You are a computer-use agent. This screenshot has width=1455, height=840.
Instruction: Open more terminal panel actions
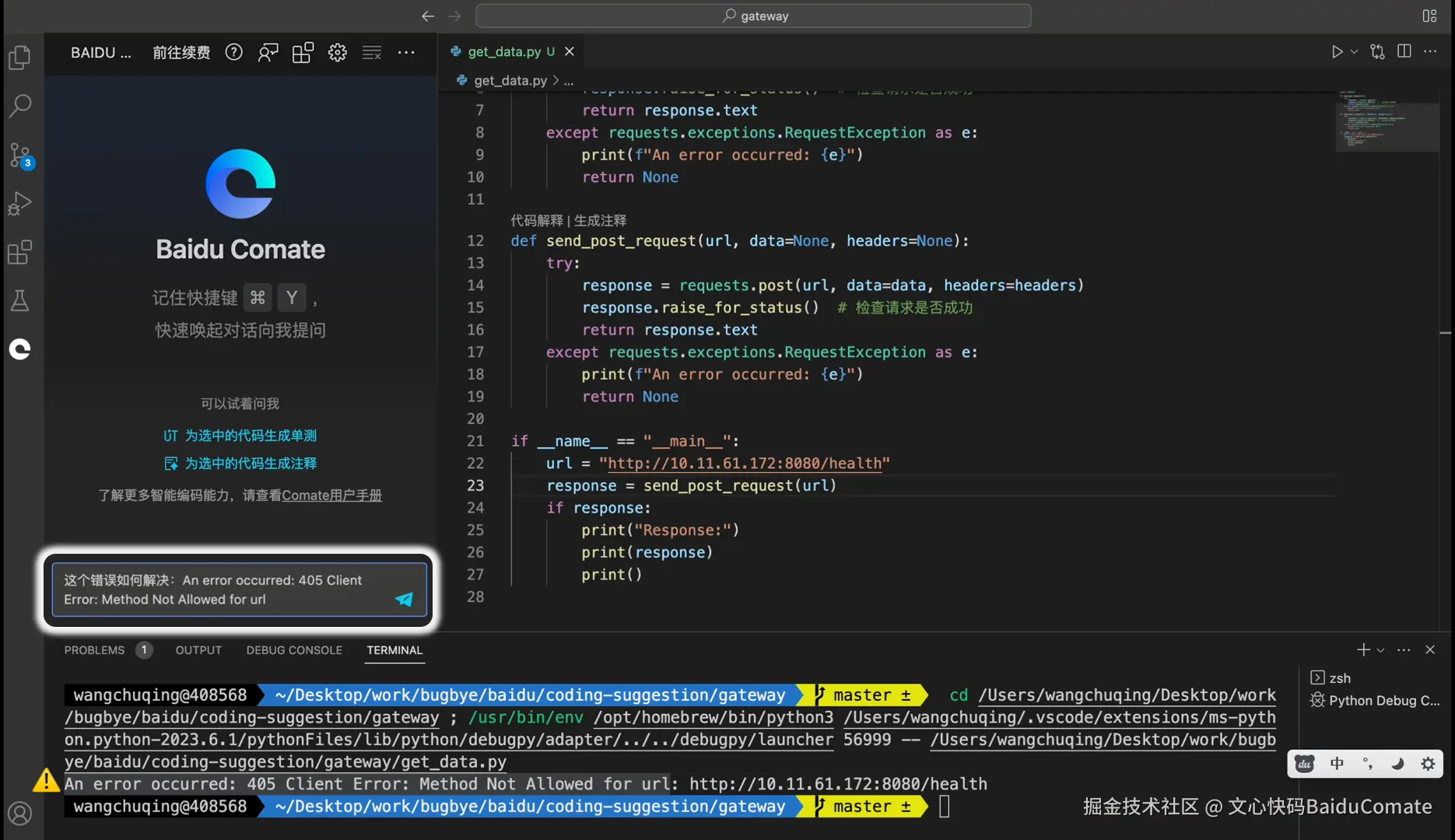click(1404, 649)
